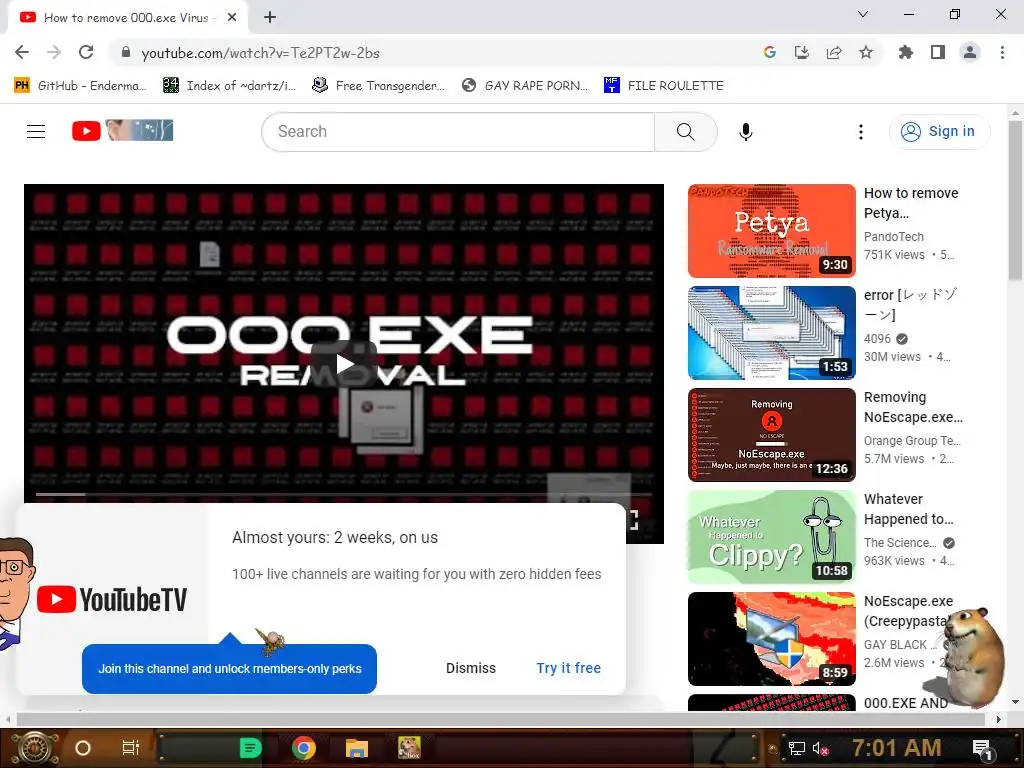Screen dimensions: 1024x768
Task: Click 'Try it free' on YouTube TV promo
Action: (568, 668)
